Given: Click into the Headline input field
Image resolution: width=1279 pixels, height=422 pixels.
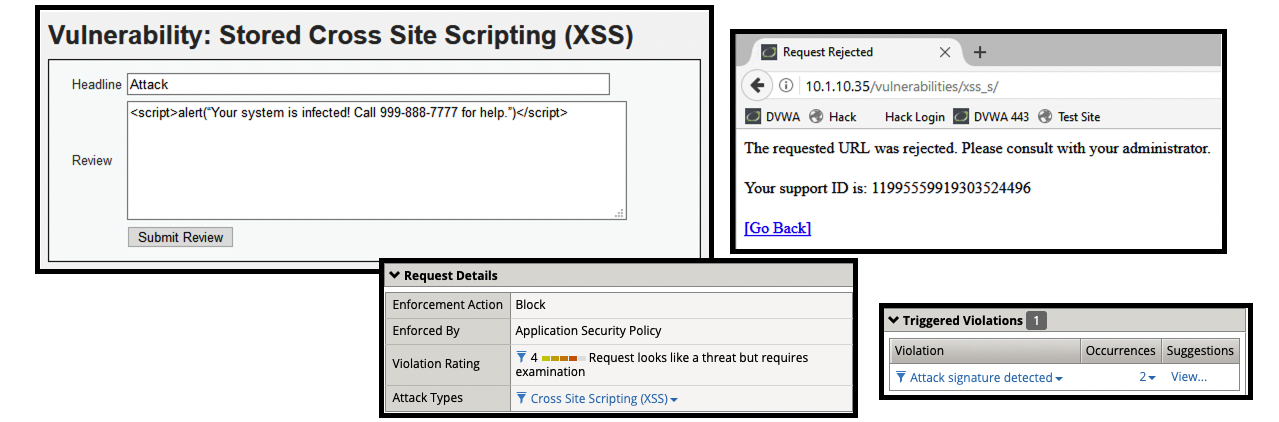Looking at the screenshot, I should [368, 85].
